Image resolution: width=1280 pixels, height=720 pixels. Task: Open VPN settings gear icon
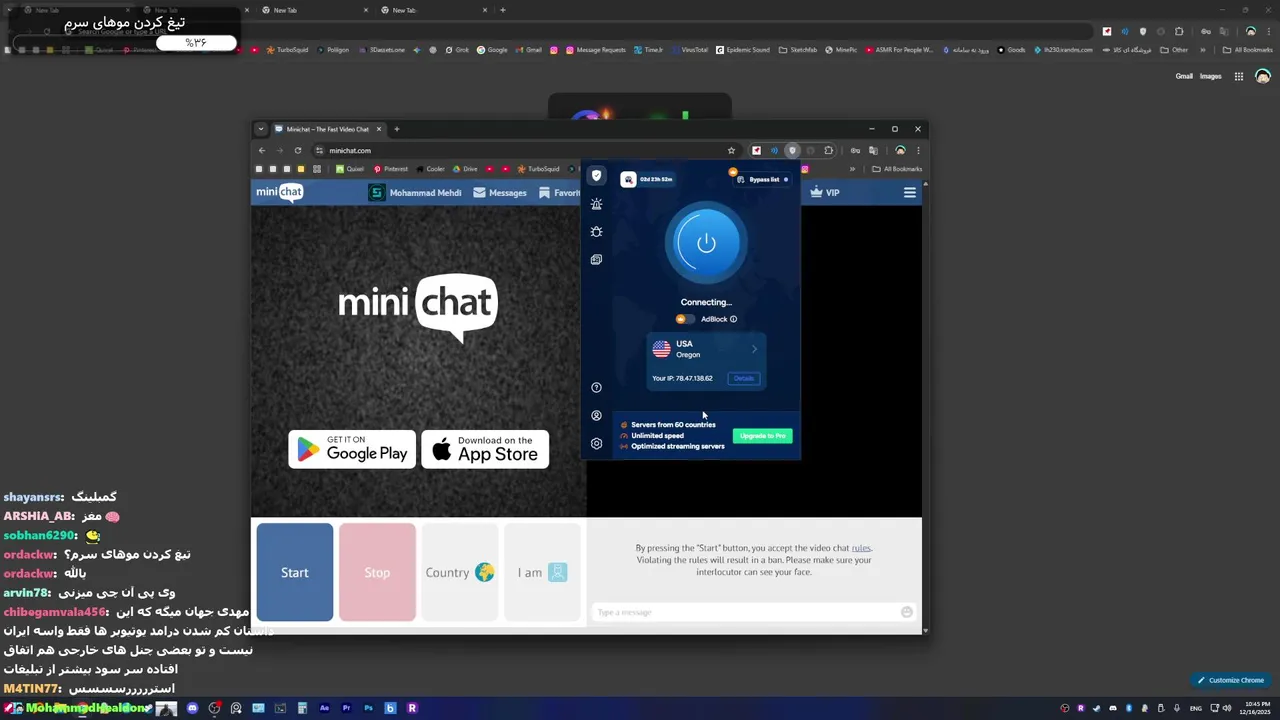pos(596,444)
